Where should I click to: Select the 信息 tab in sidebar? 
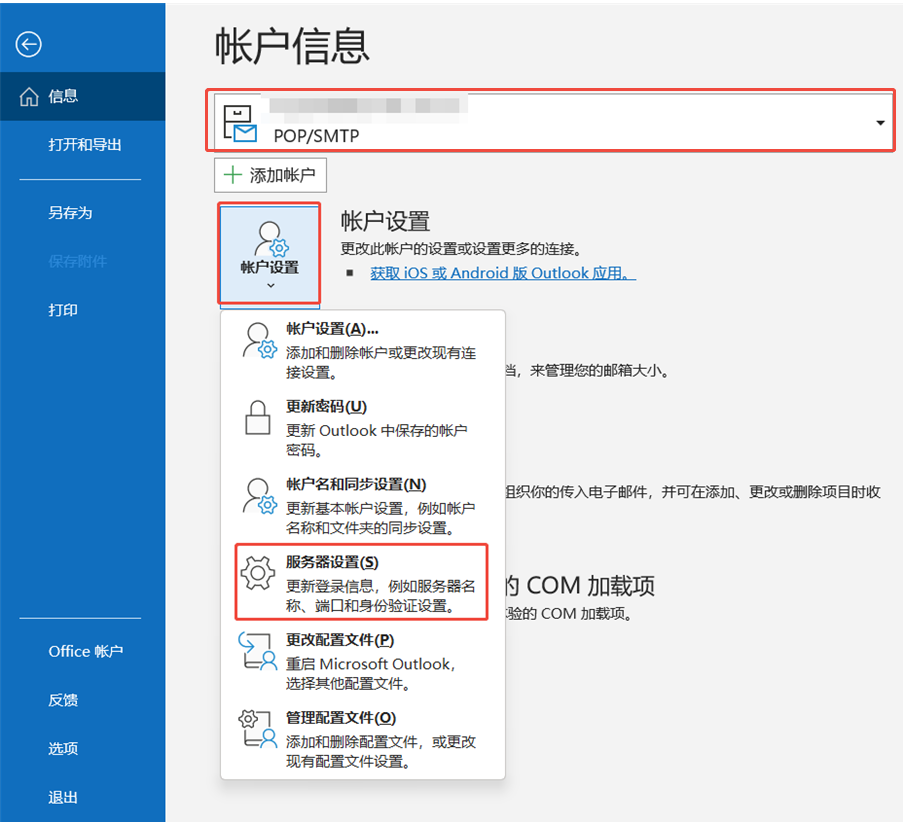(82, 96)
